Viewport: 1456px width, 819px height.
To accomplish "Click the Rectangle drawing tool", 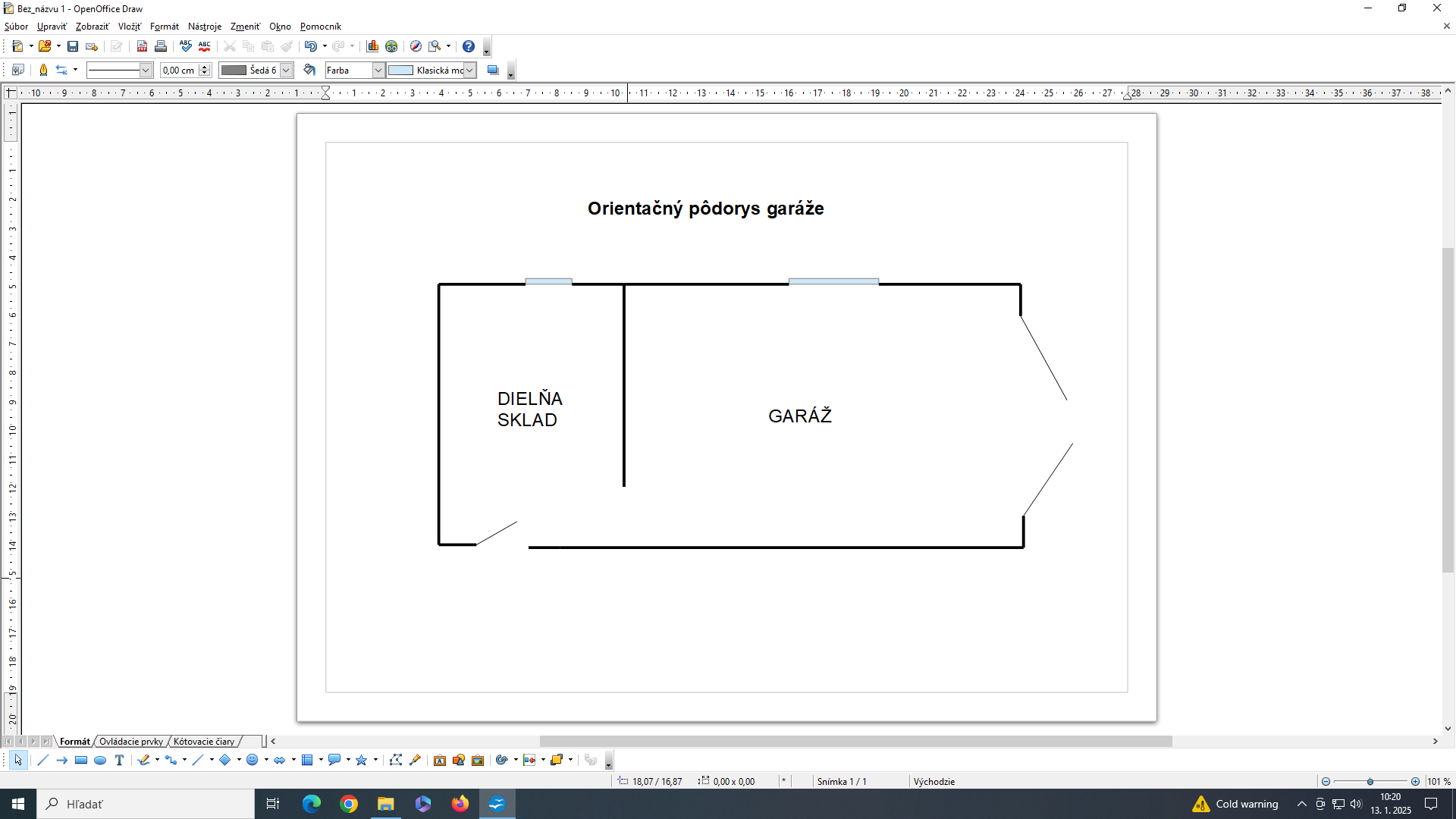I will (81, 760).
